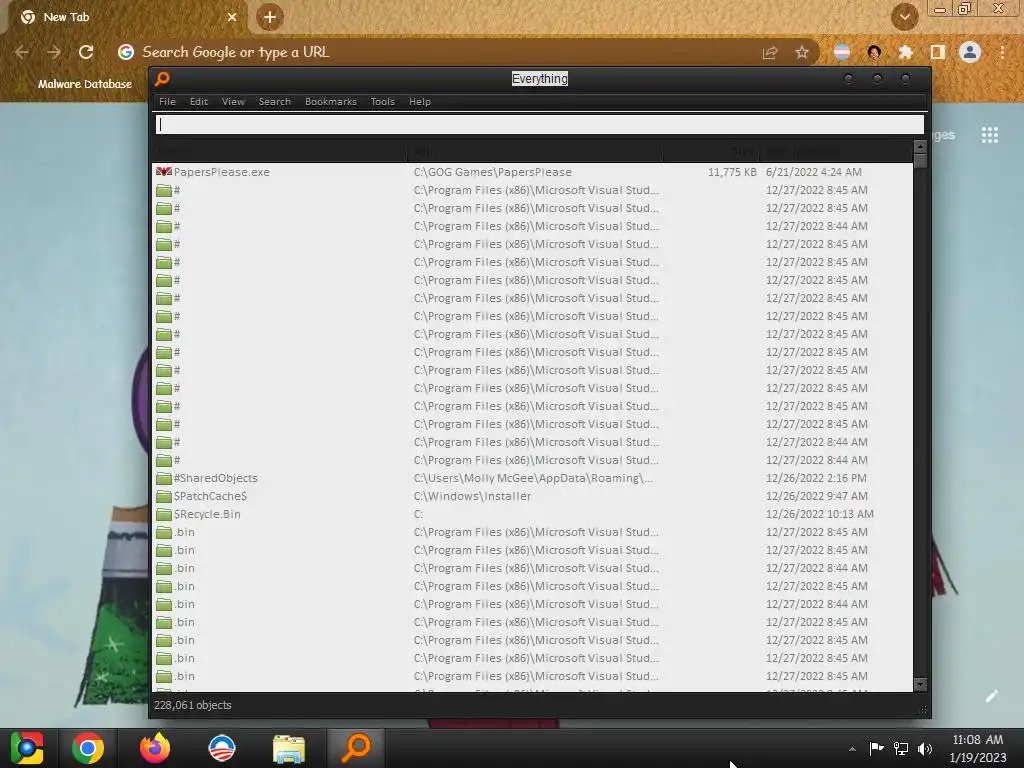1024x768 pixels.
Task: Click the folder icon next to $PatchCache$
Action: click(163, 496)
